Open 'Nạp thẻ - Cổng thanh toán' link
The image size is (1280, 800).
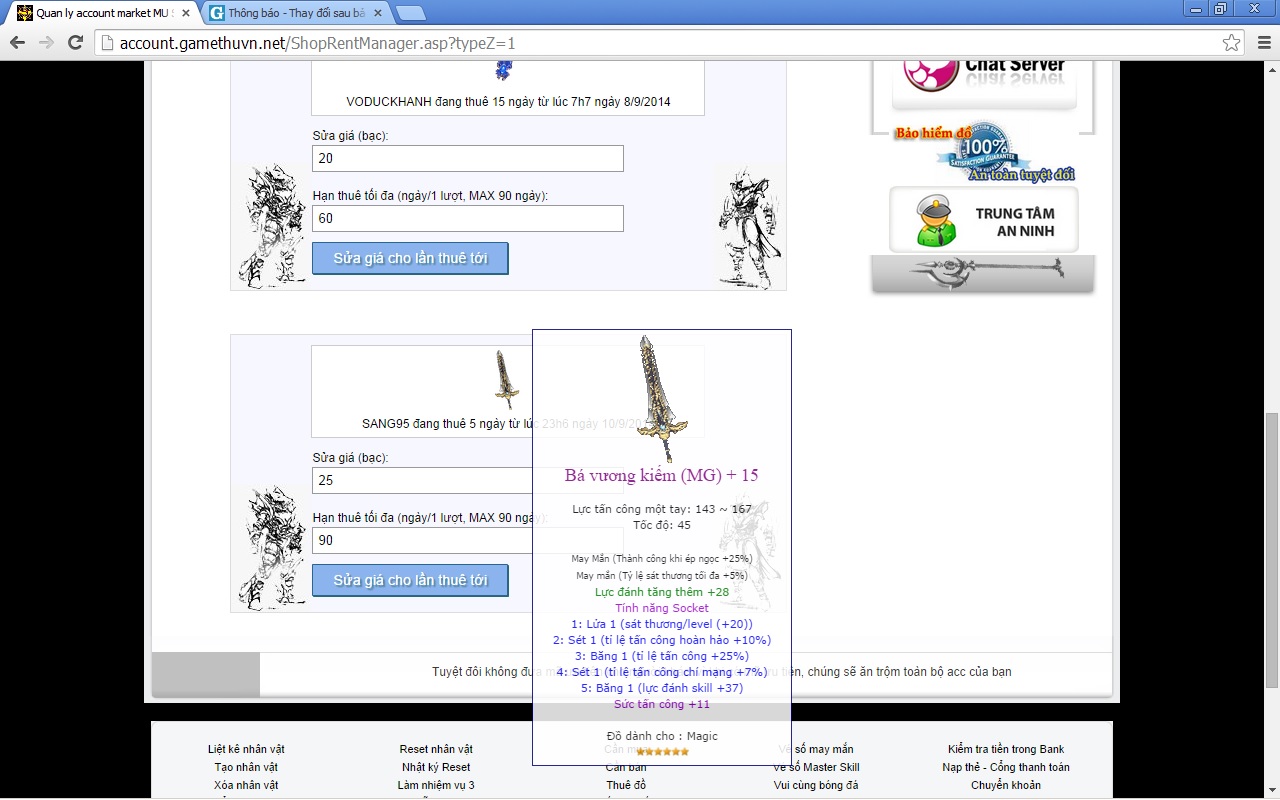1006,767
